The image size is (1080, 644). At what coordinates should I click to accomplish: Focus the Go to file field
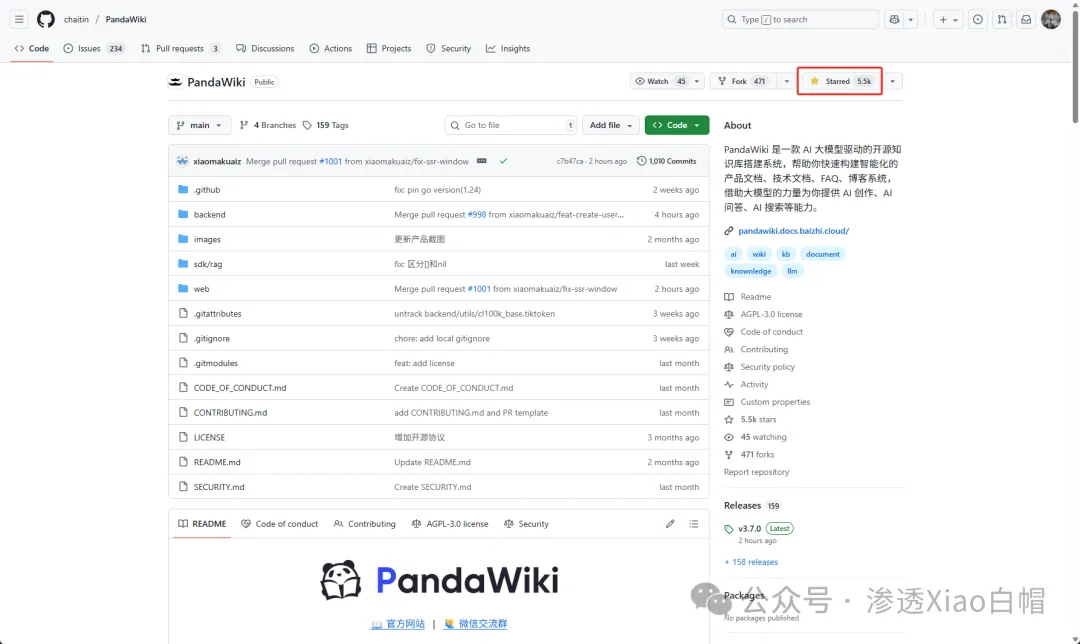point(511,125)
